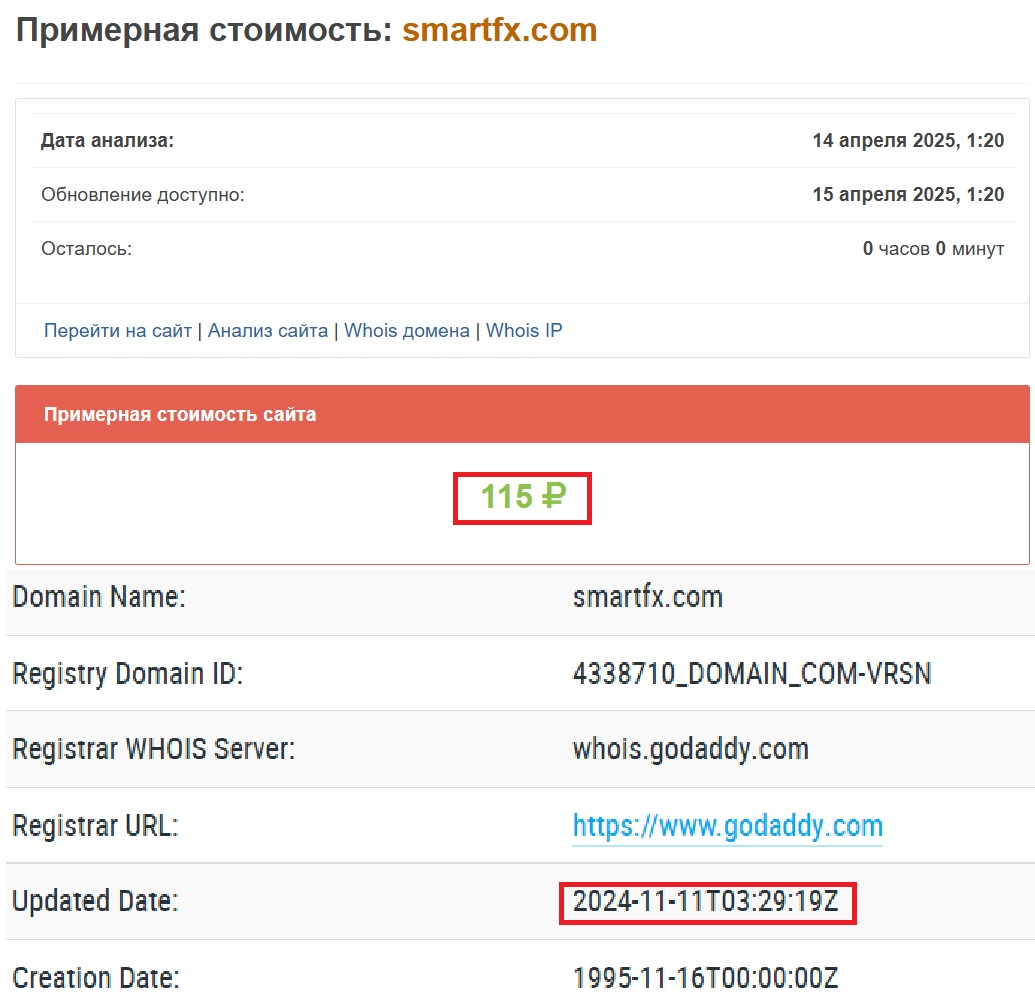
Task: Open the "Whois домена" link
Action: coord(407,331)
